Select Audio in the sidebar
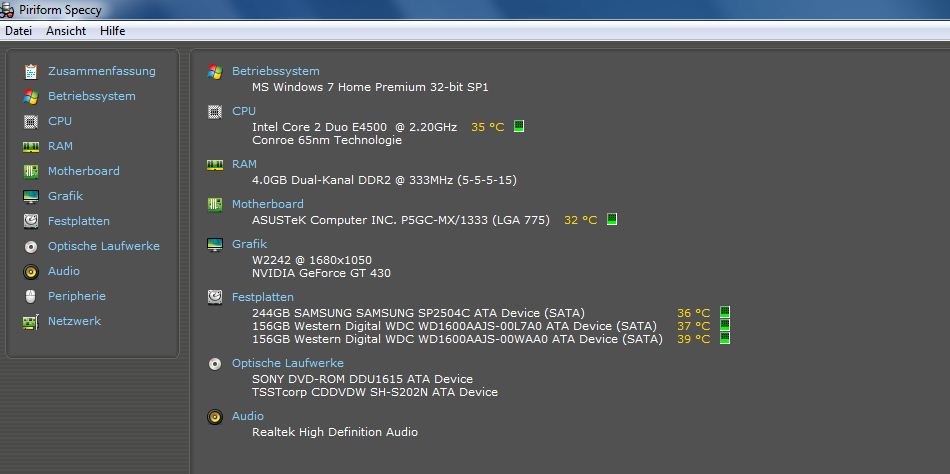Image resolution: width=950 pixels, height=474 pixels. (x=64, y=272)
